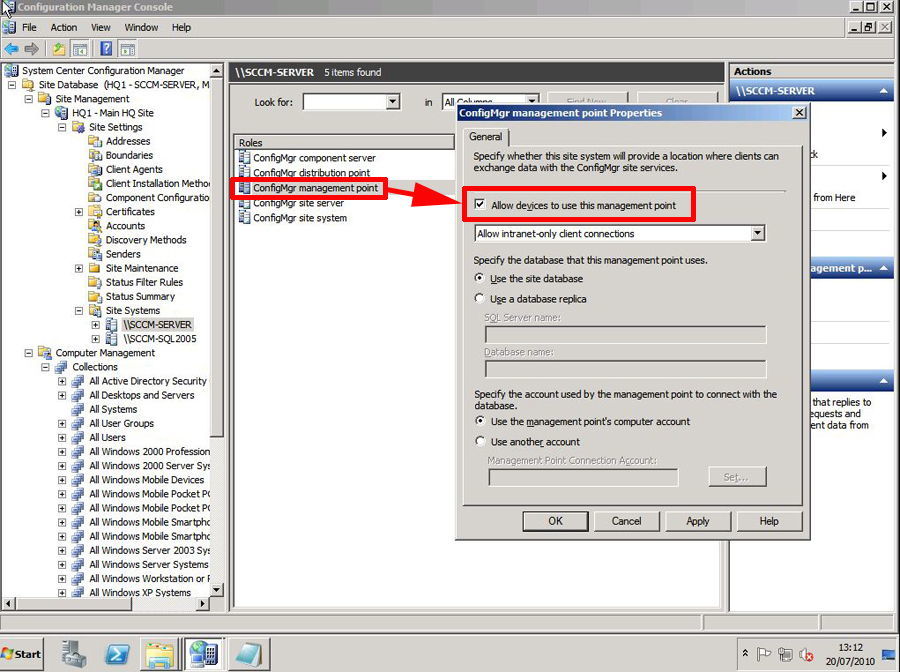The image size is (900, 672).
Task: Click the Boundaries node icon
Action: [95, 155]
